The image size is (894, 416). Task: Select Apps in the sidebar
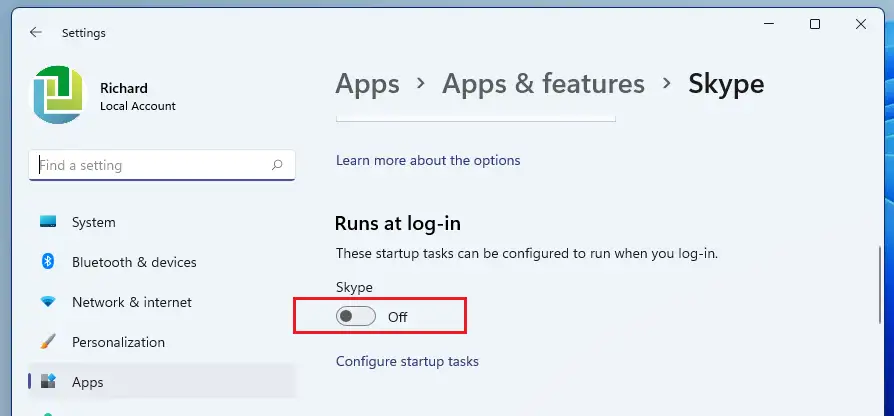162,382
